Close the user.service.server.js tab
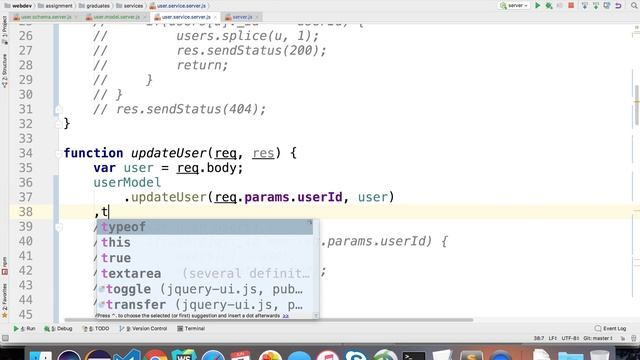The width and height of the screenshot is (640, 360). pyautogui.click(x=215, y=17)
